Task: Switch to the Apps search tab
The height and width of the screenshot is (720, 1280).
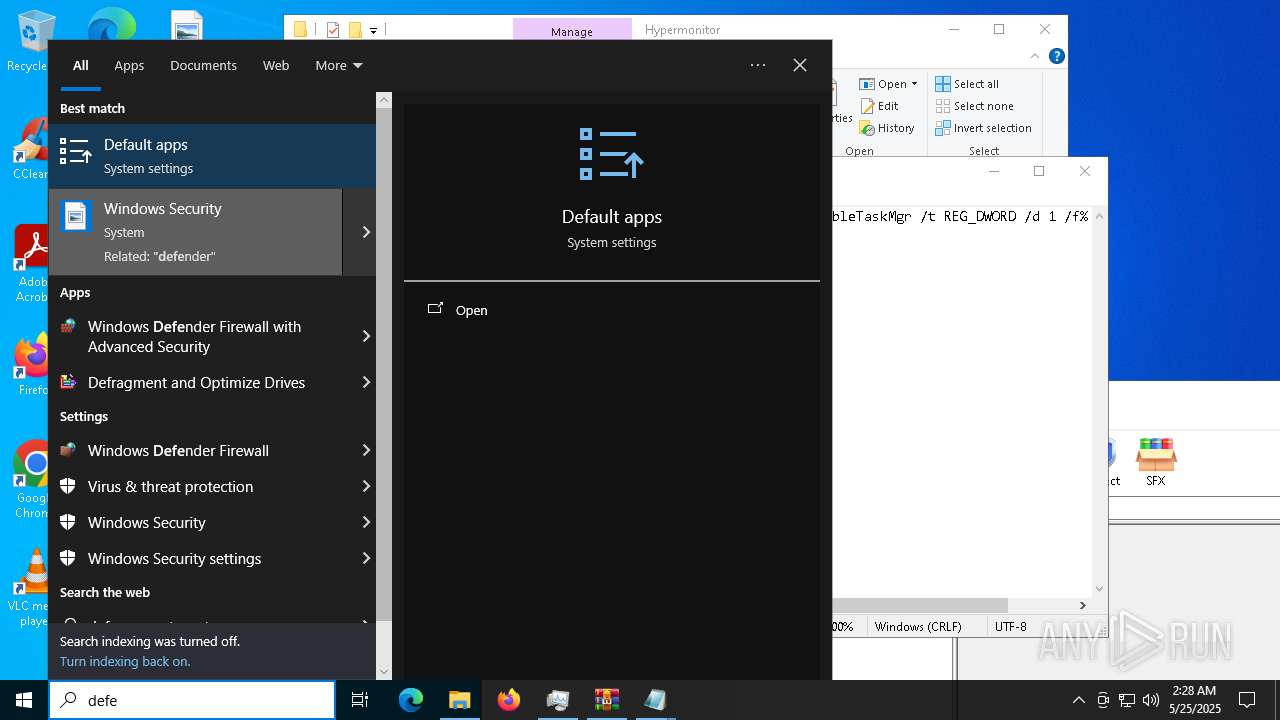Action: (129, 65)
